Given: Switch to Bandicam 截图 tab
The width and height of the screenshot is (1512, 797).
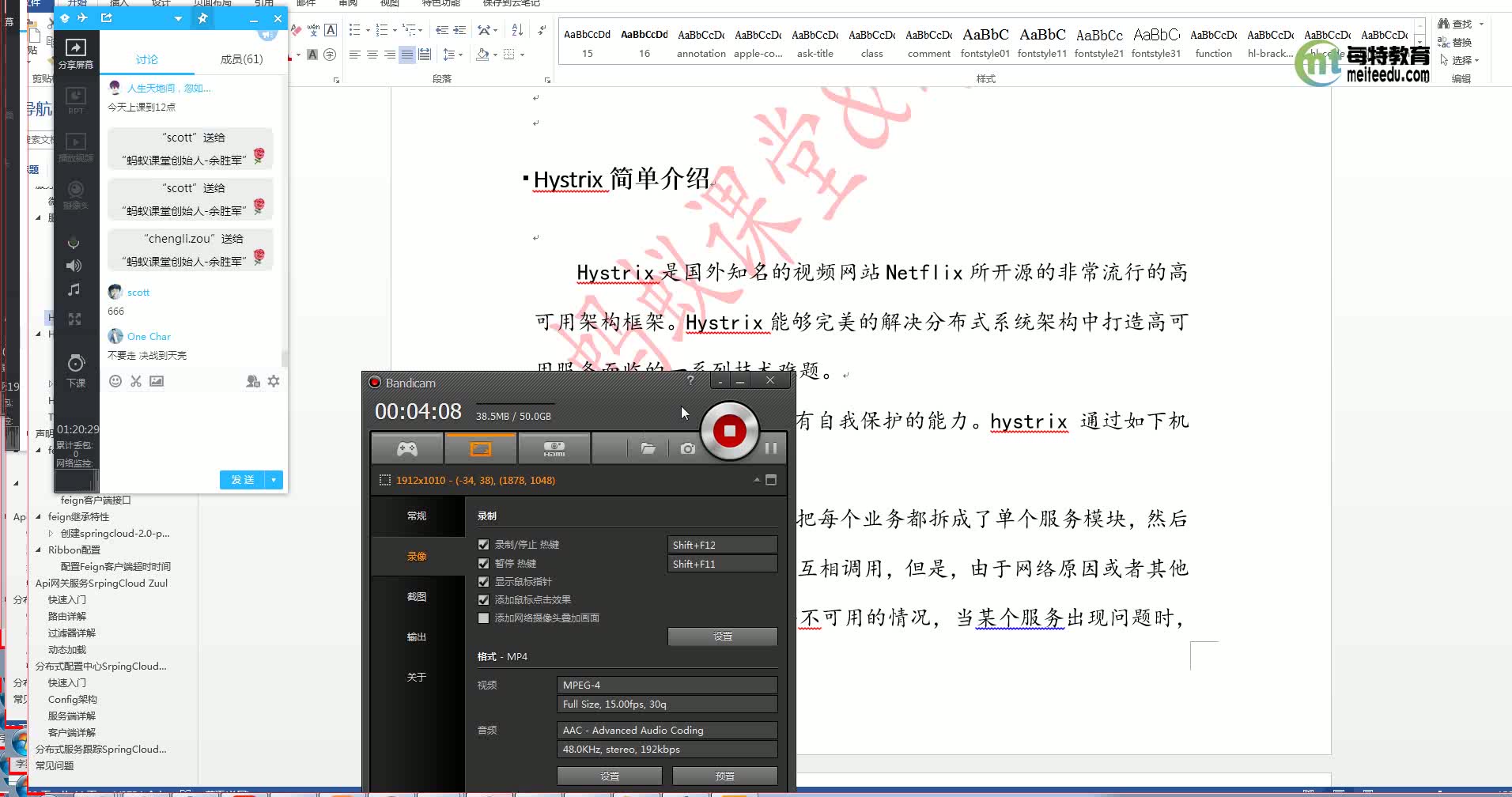Looking at the screenshot, I should (417, 597).
